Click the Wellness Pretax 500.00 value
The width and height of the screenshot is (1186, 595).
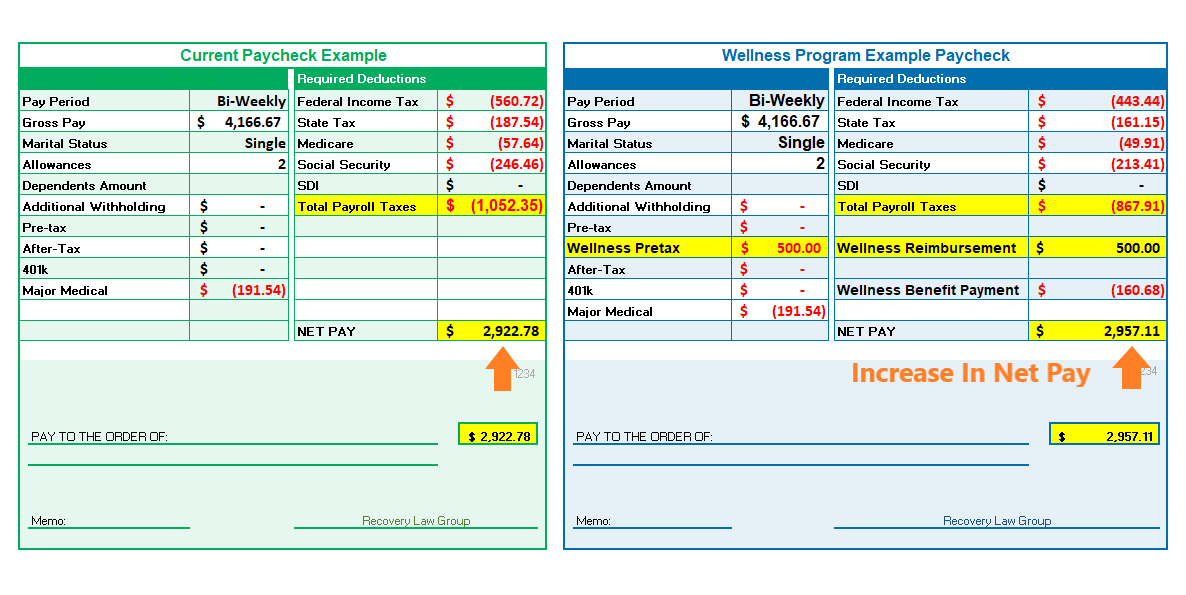[x=797, y=248]
